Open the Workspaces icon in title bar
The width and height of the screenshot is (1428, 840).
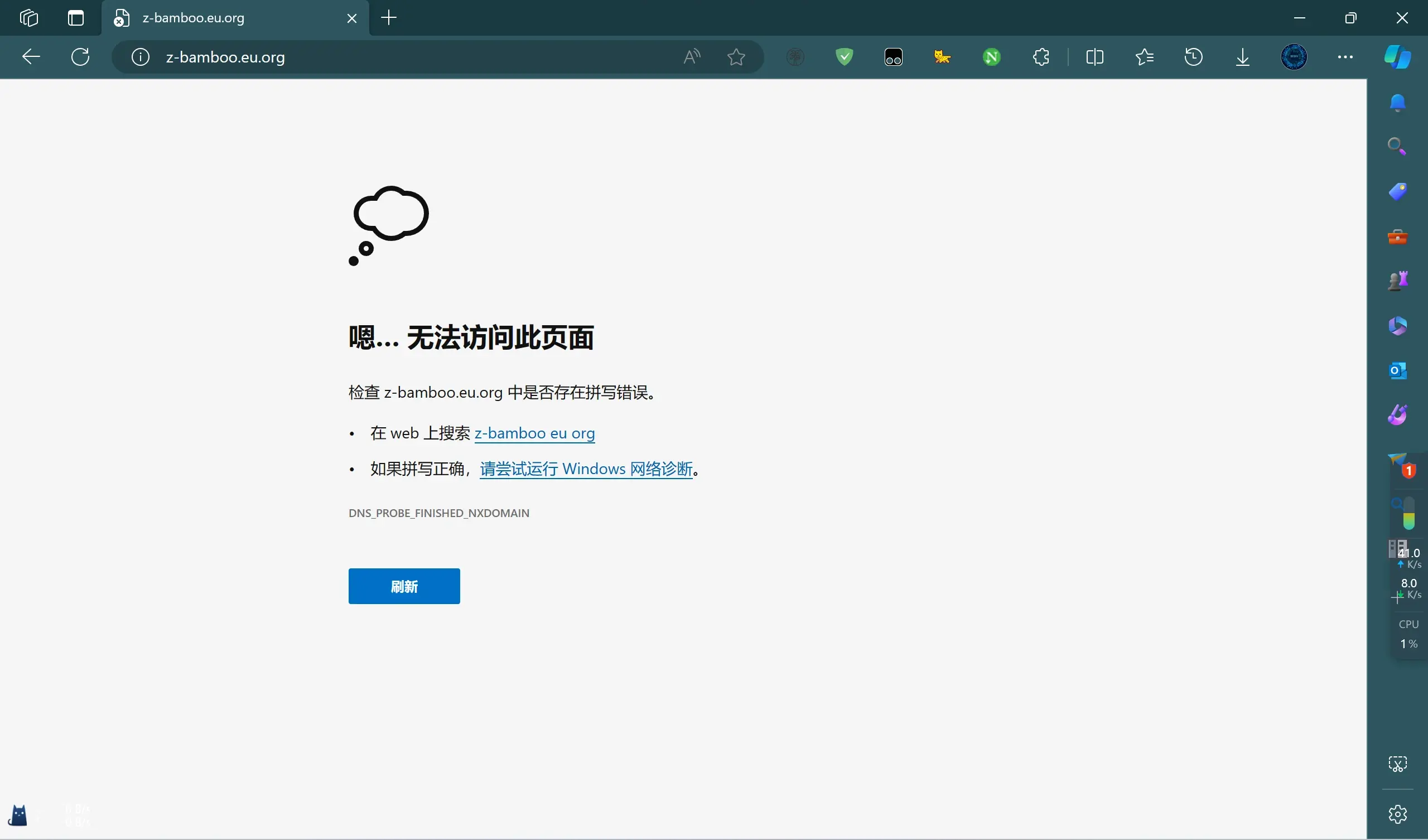click(x=28, y=18)
